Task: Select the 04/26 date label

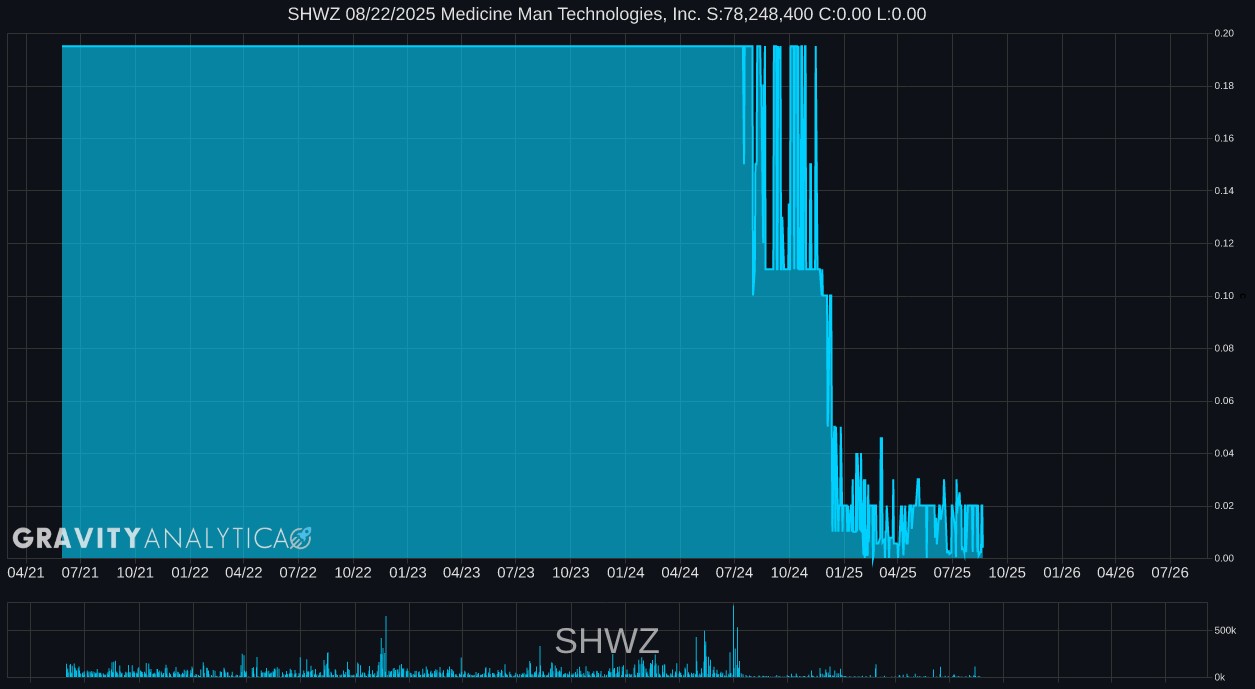Action: click(x=1115, y=572)
